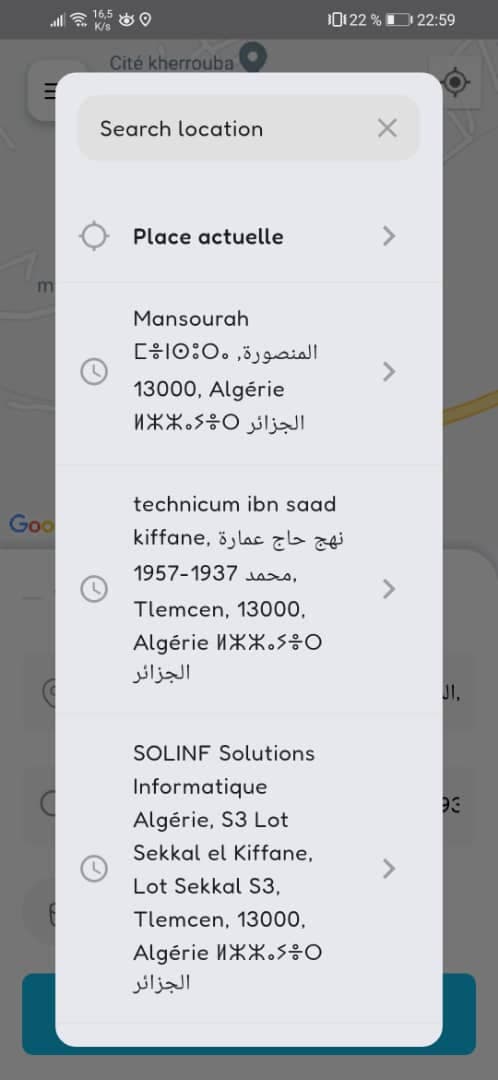Select SOLINF Solutions Informatique Algérie location
Image resolution: width=498 pixels, height=1080 pixels.
(249, 869)
